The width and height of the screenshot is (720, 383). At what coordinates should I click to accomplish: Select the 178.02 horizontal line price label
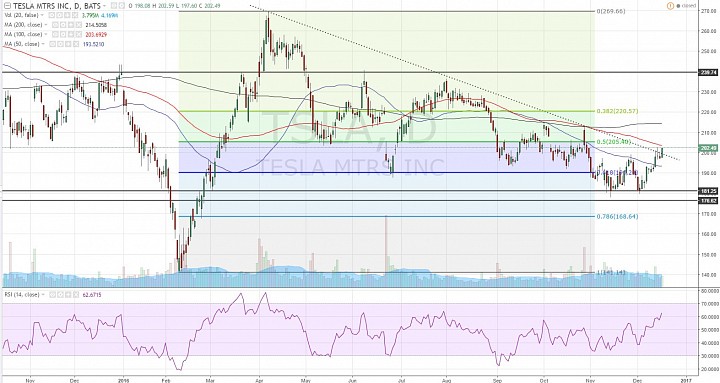(x=709, y=201)
